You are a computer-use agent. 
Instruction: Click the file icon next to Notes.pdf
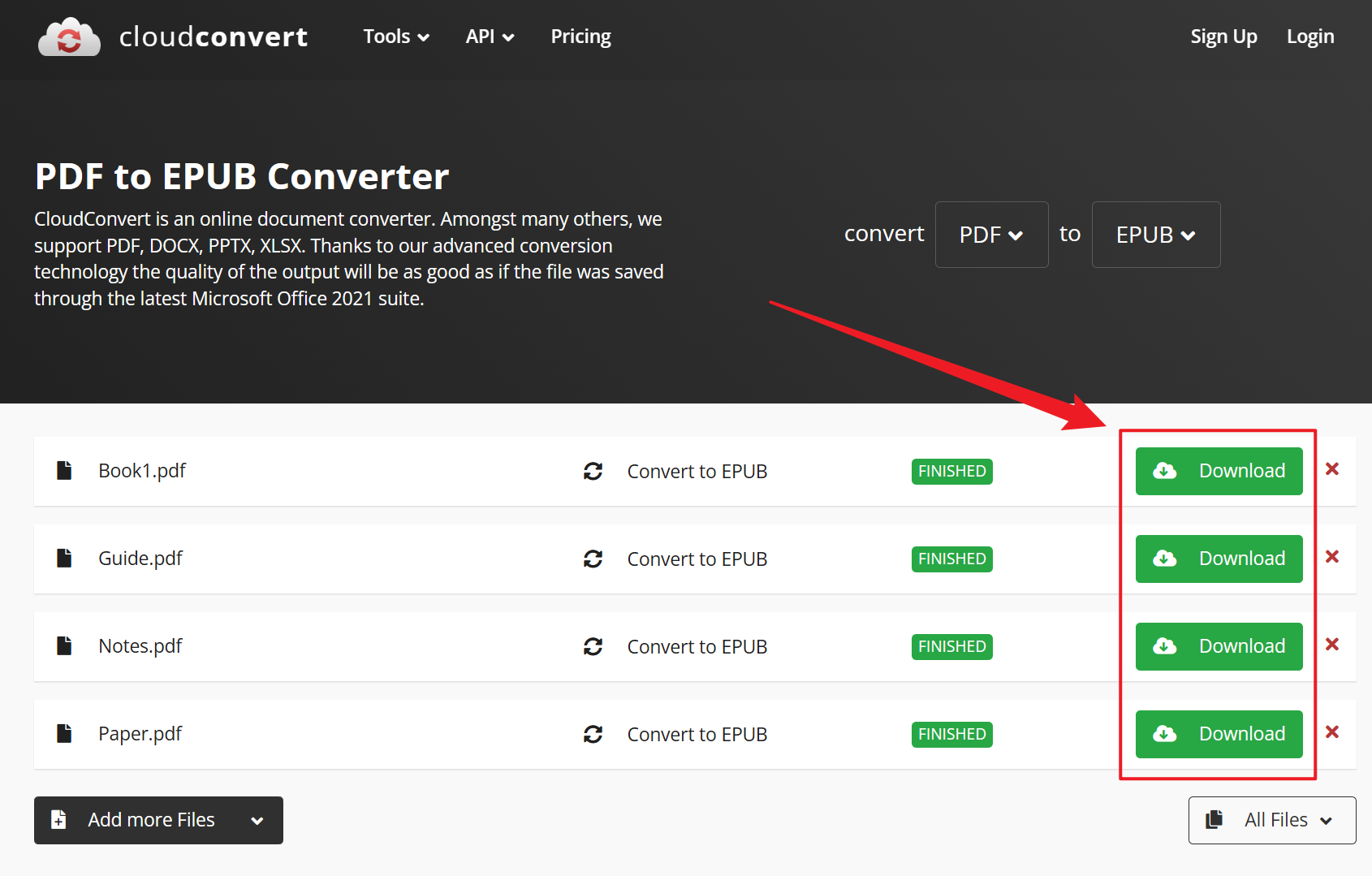point(64,646)
